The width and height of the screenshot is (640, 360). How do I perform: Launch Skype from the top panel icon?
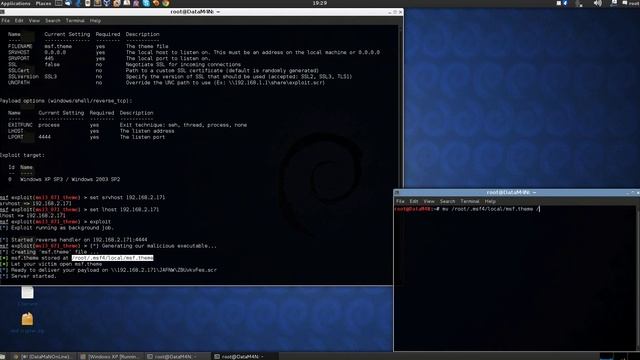point(146,3)
